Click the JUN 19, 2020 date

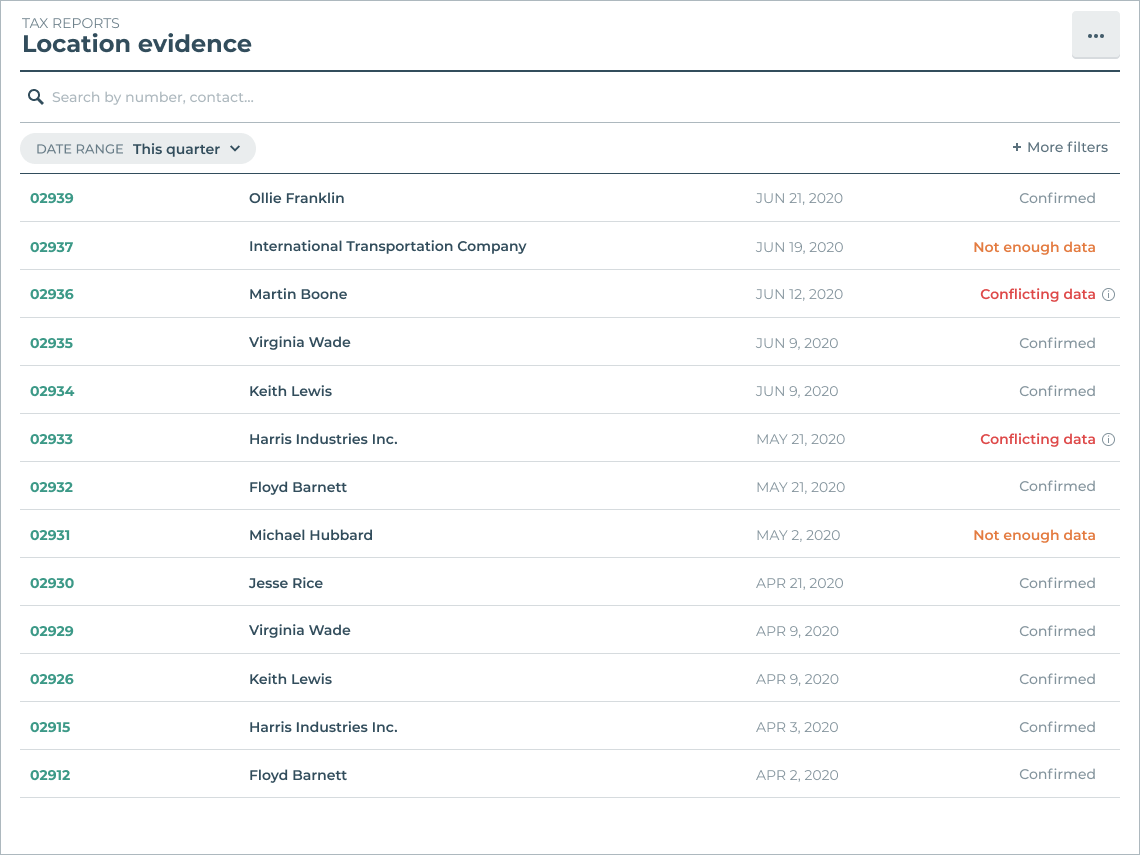point(799,247)
